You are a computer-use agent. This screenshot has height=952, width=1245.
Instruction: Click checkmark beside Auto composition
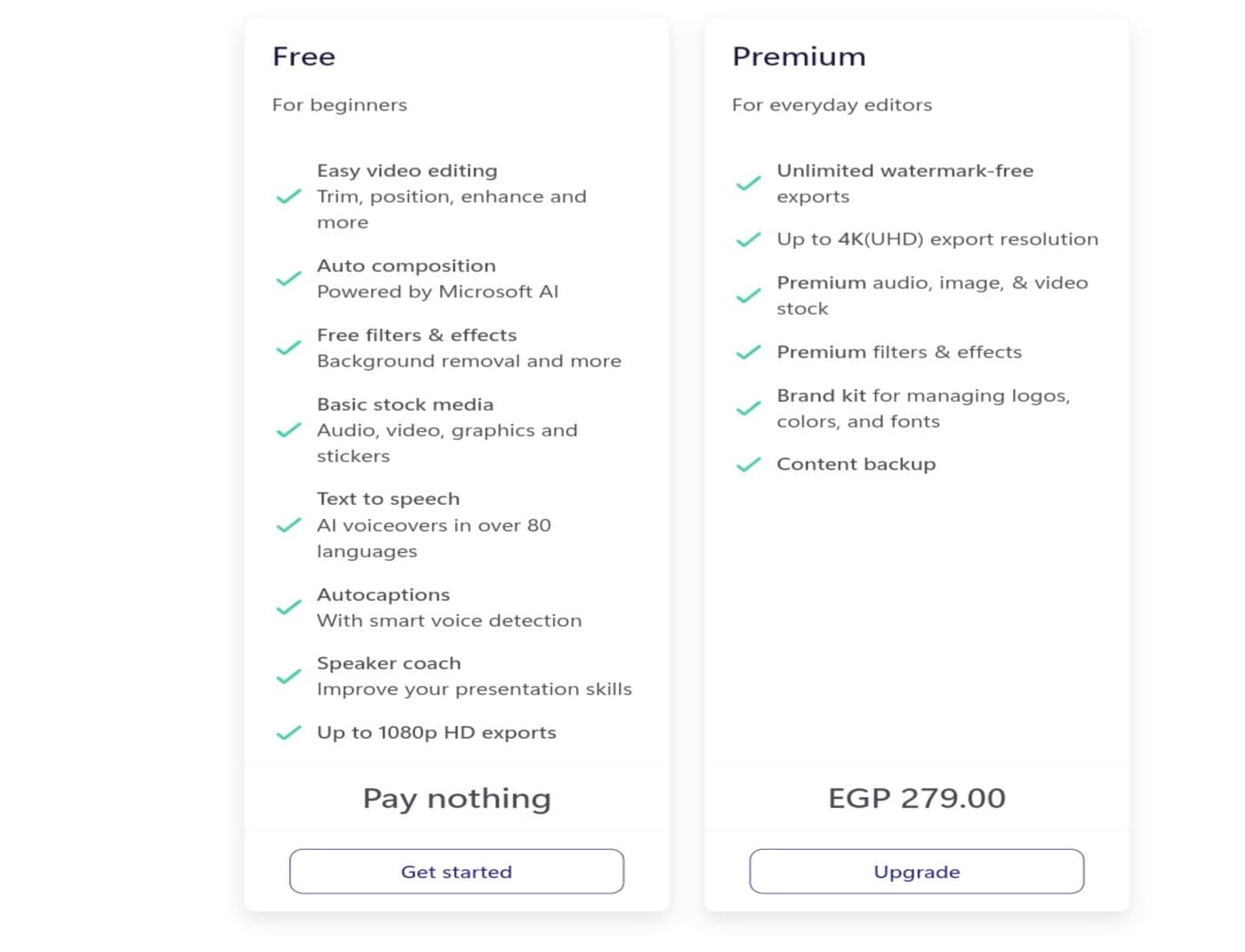(288, 279)
